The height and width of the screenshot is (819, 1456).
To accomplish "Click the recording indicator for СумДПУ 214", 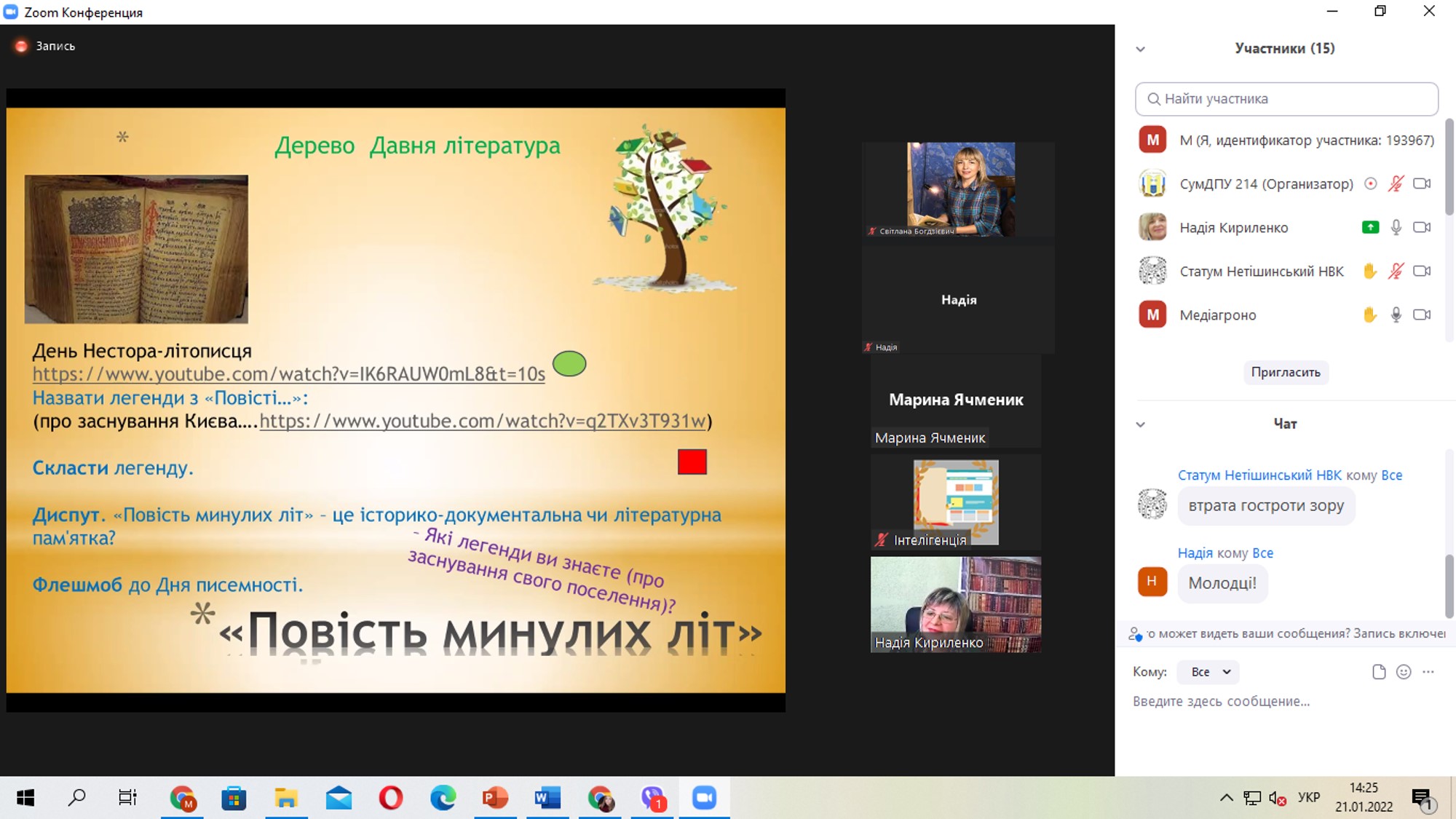I will coord(1370,183).
